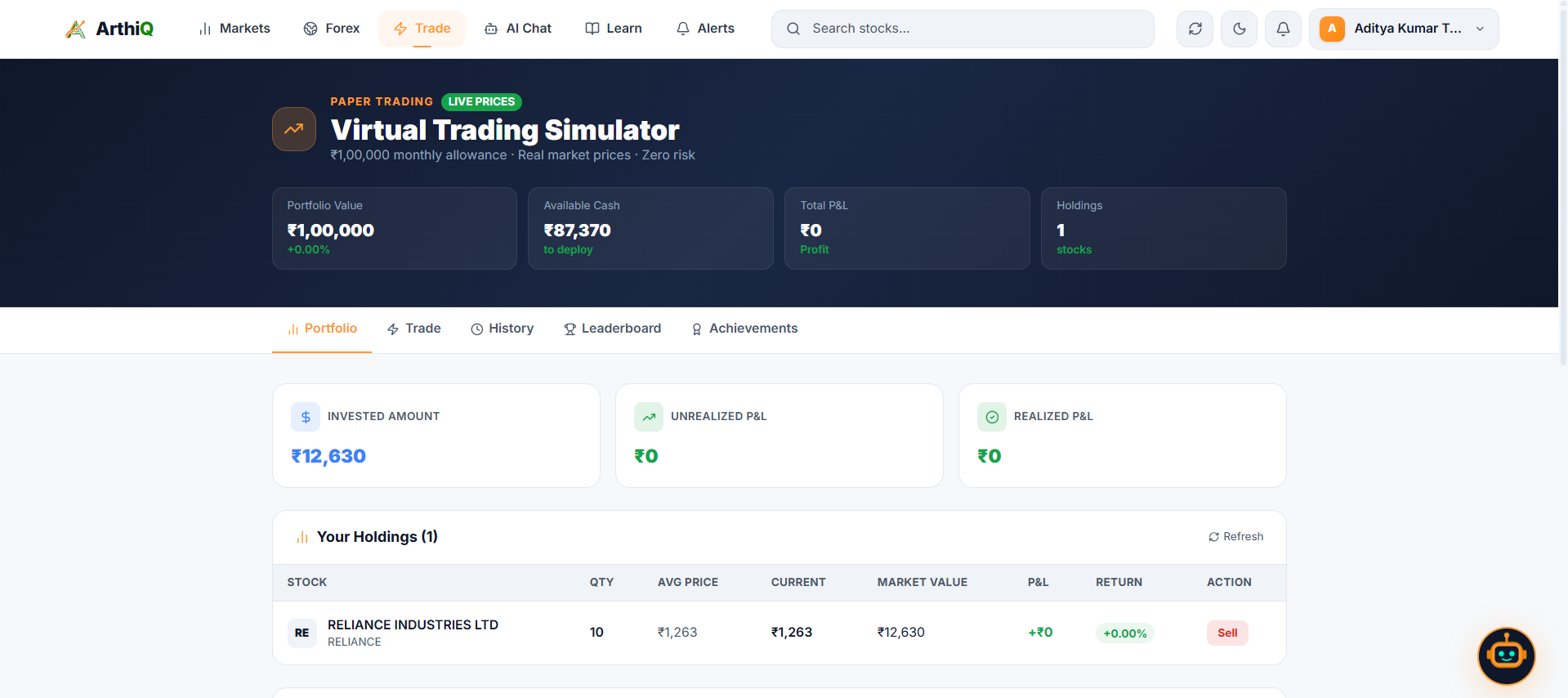Open Alerts in the top navigation
Image resolution: width=1568 pixels, height=698 pixels.
pos(705,29)
